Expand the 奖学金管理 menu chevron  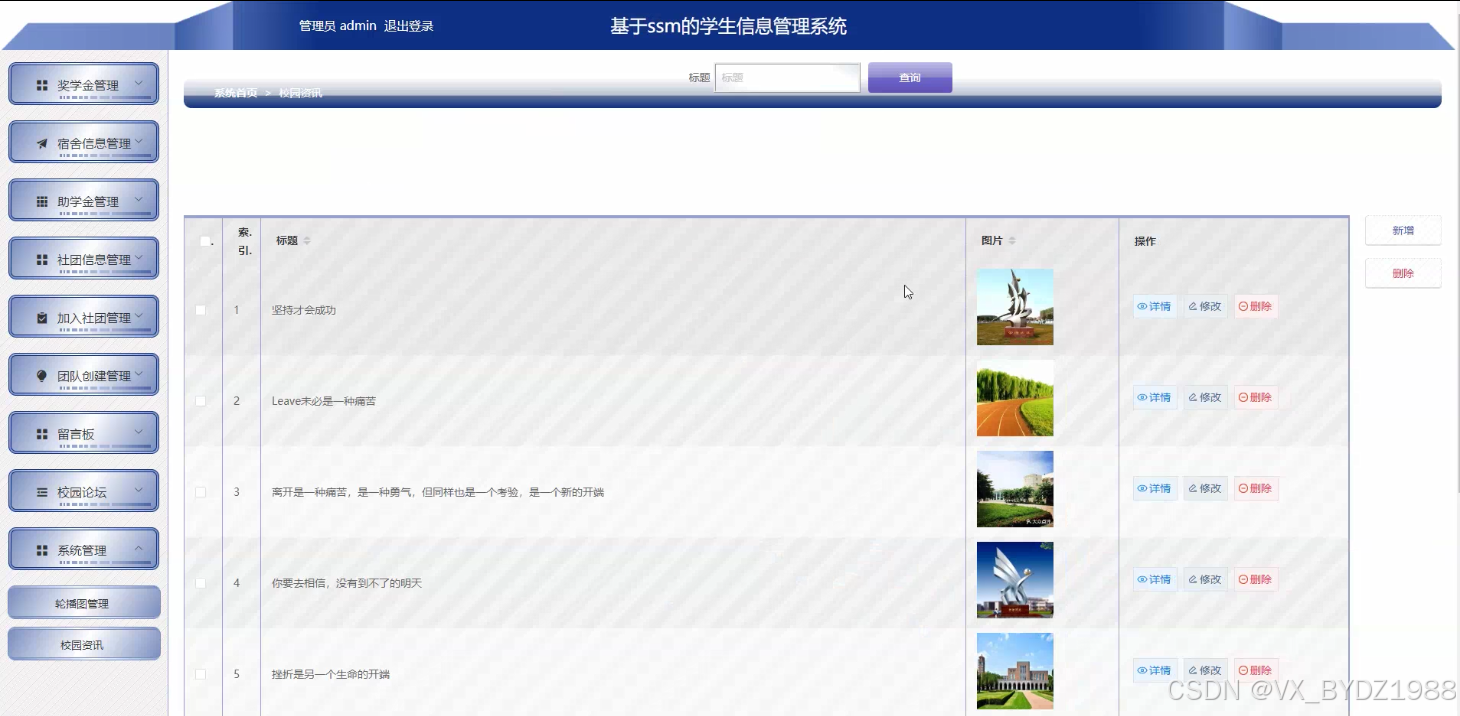tap(139, 83)
